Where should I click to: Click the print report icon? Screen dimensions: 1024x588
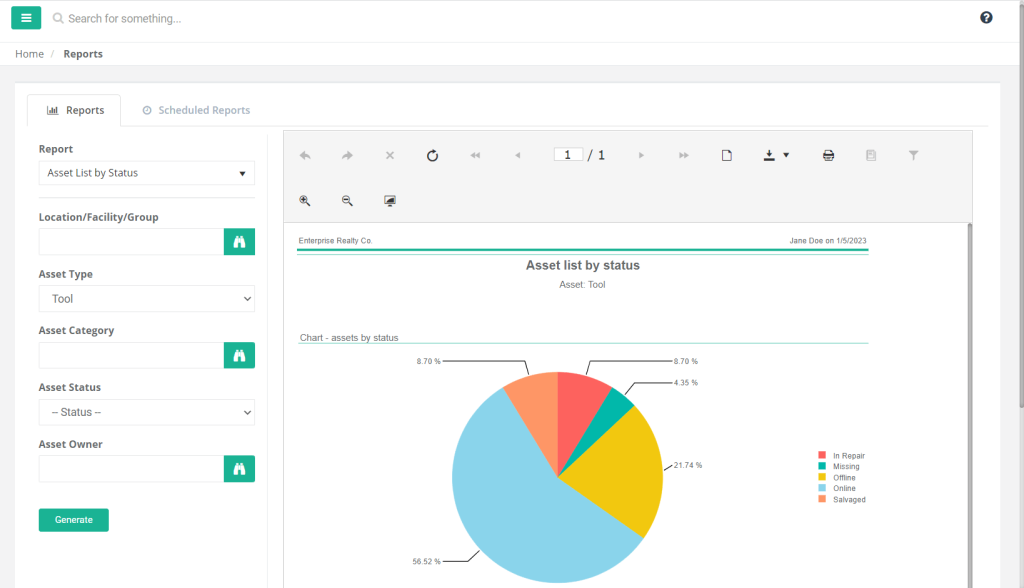click(828, 155)
